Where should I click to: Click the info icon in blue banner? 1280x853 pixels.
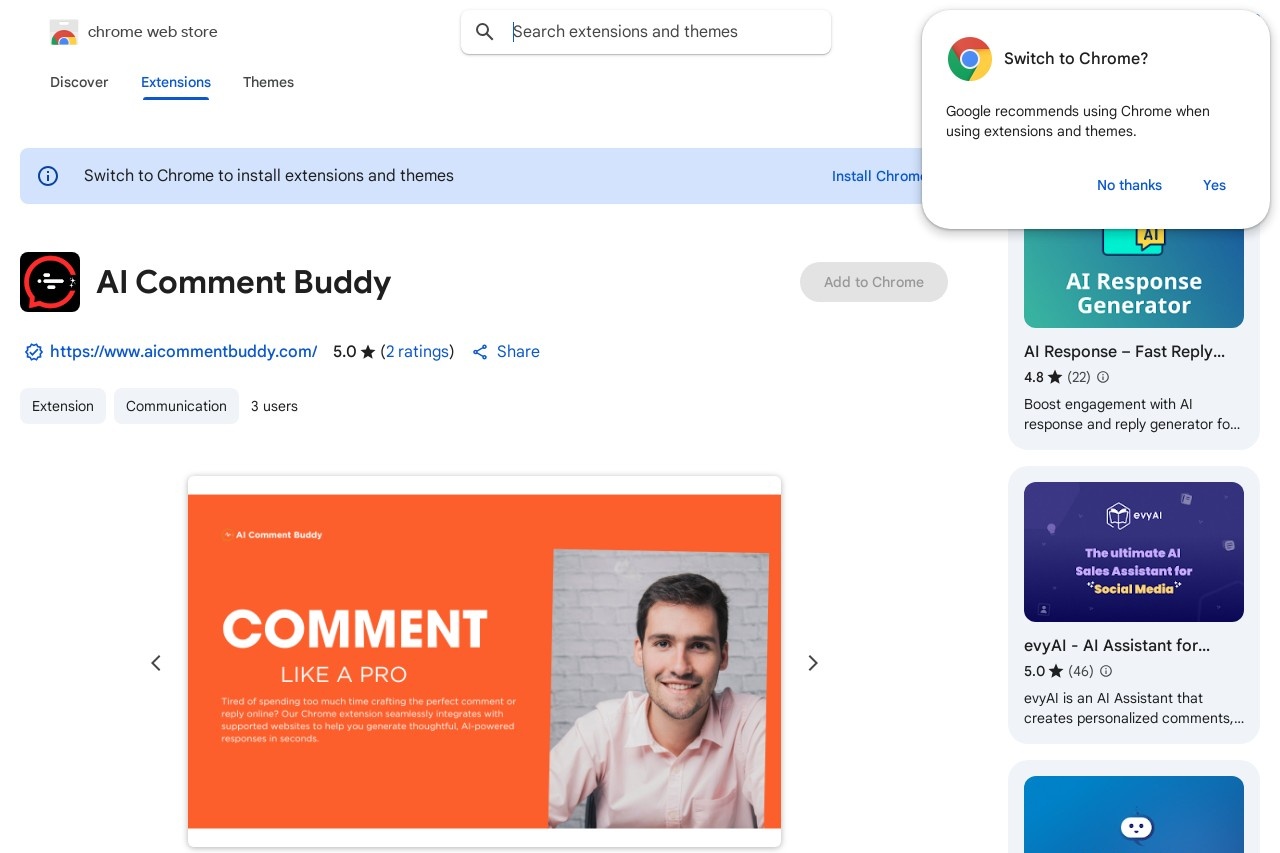coord(48,176)
